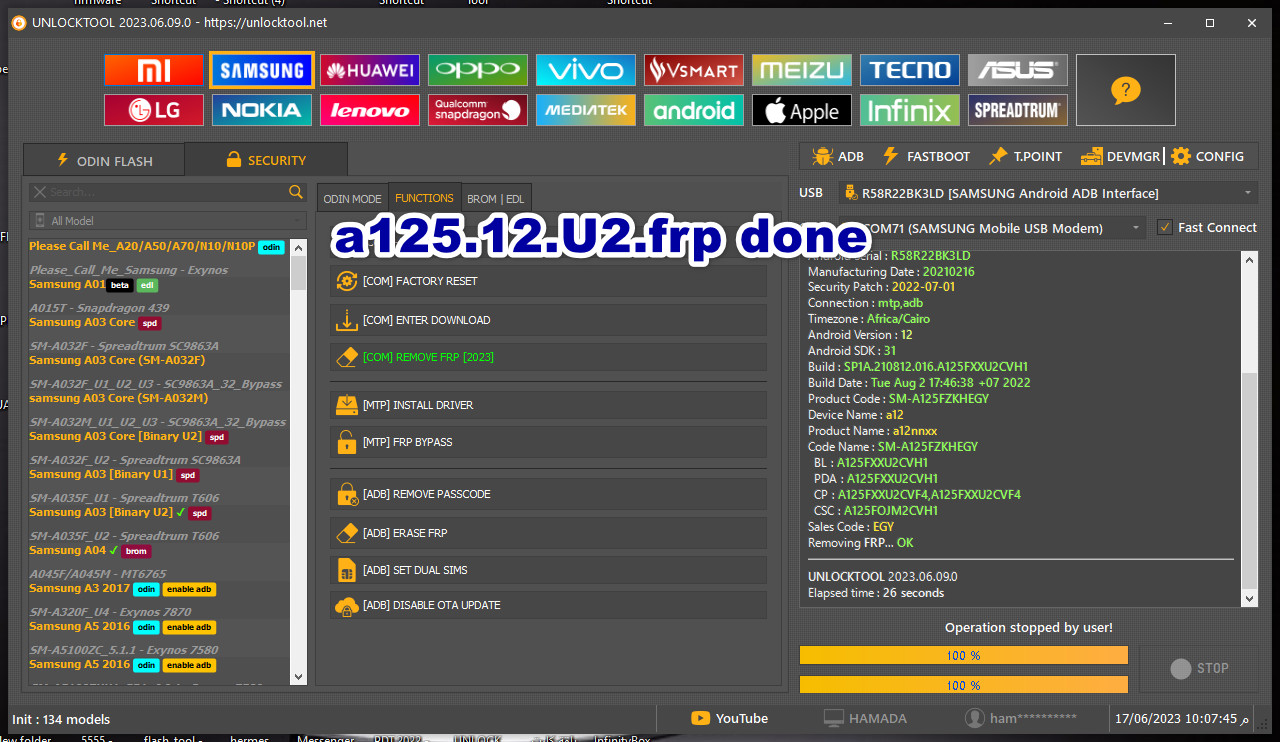
Task: Open the FASTBOOT tool
Action: (926, 156)
